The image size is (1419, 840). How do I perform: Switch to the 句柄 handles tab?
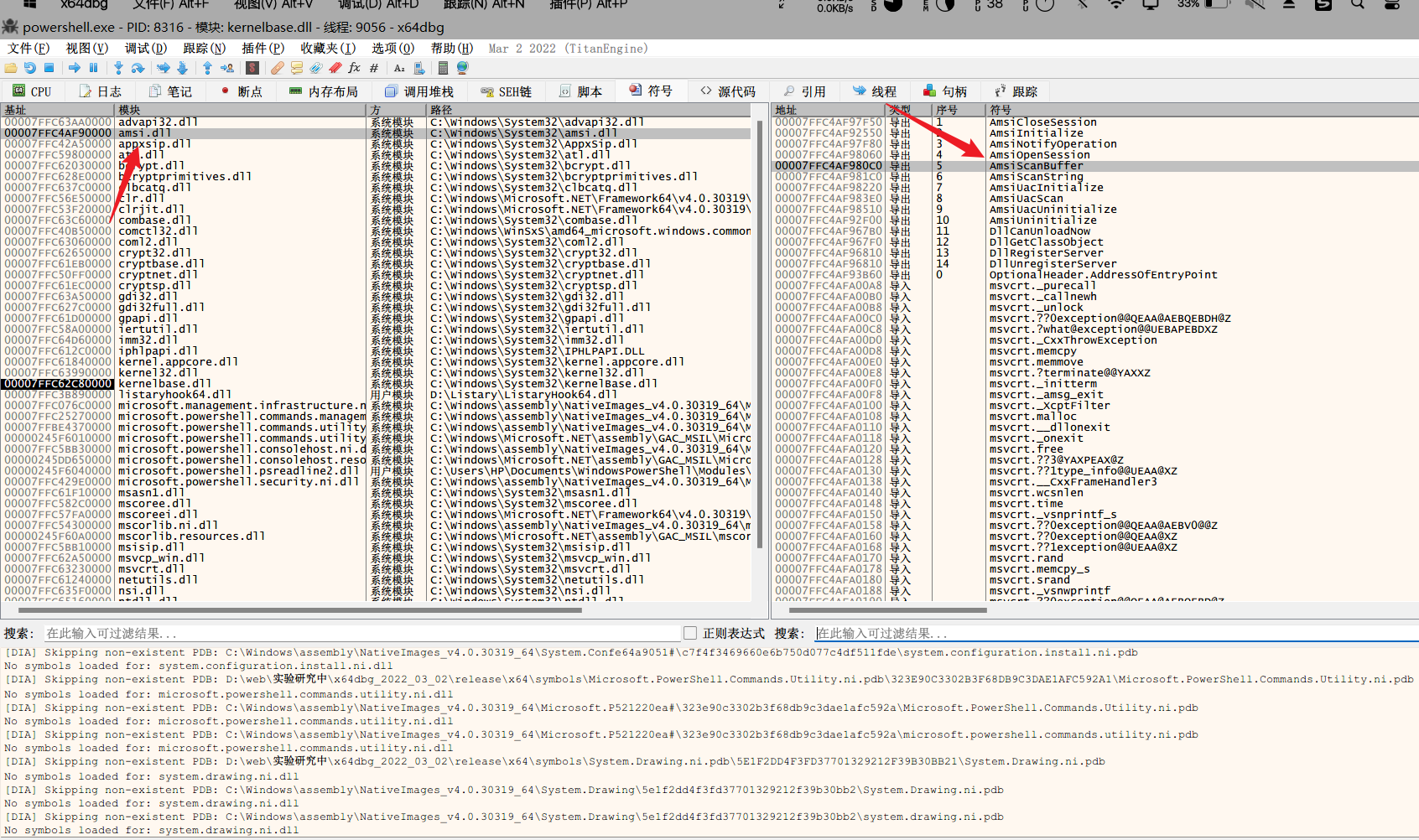tap(946, 91)
